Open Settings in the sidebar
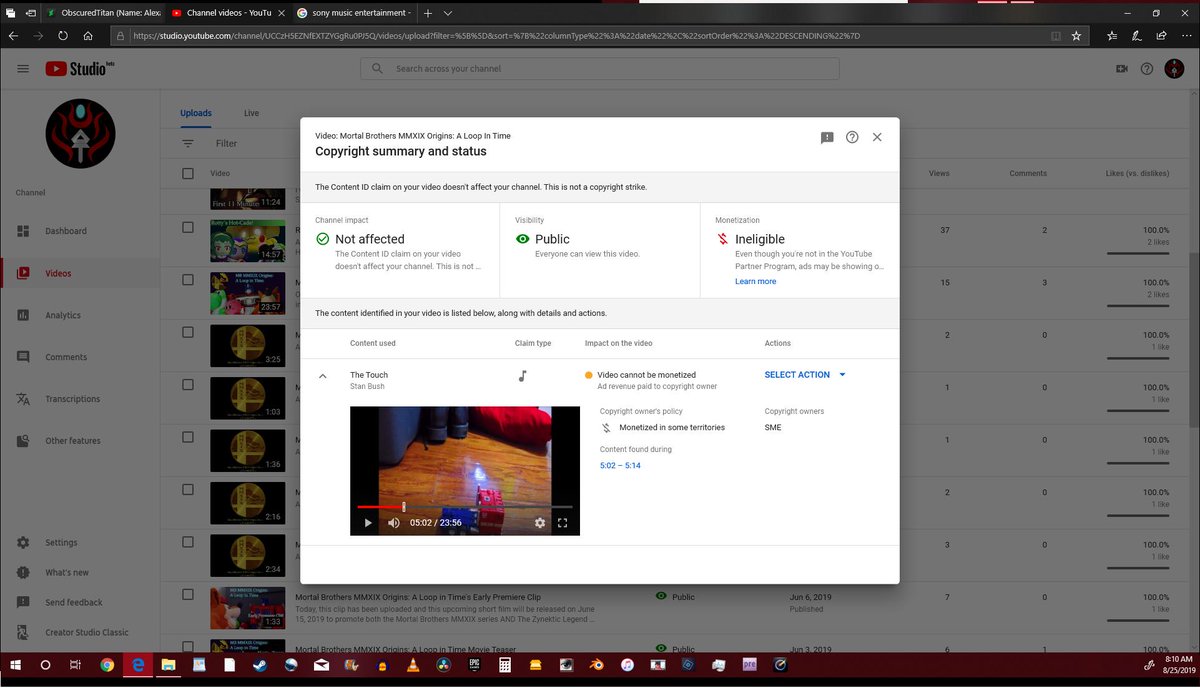The width and height of the screenshot is (1200, 688). tap(80, 543)
